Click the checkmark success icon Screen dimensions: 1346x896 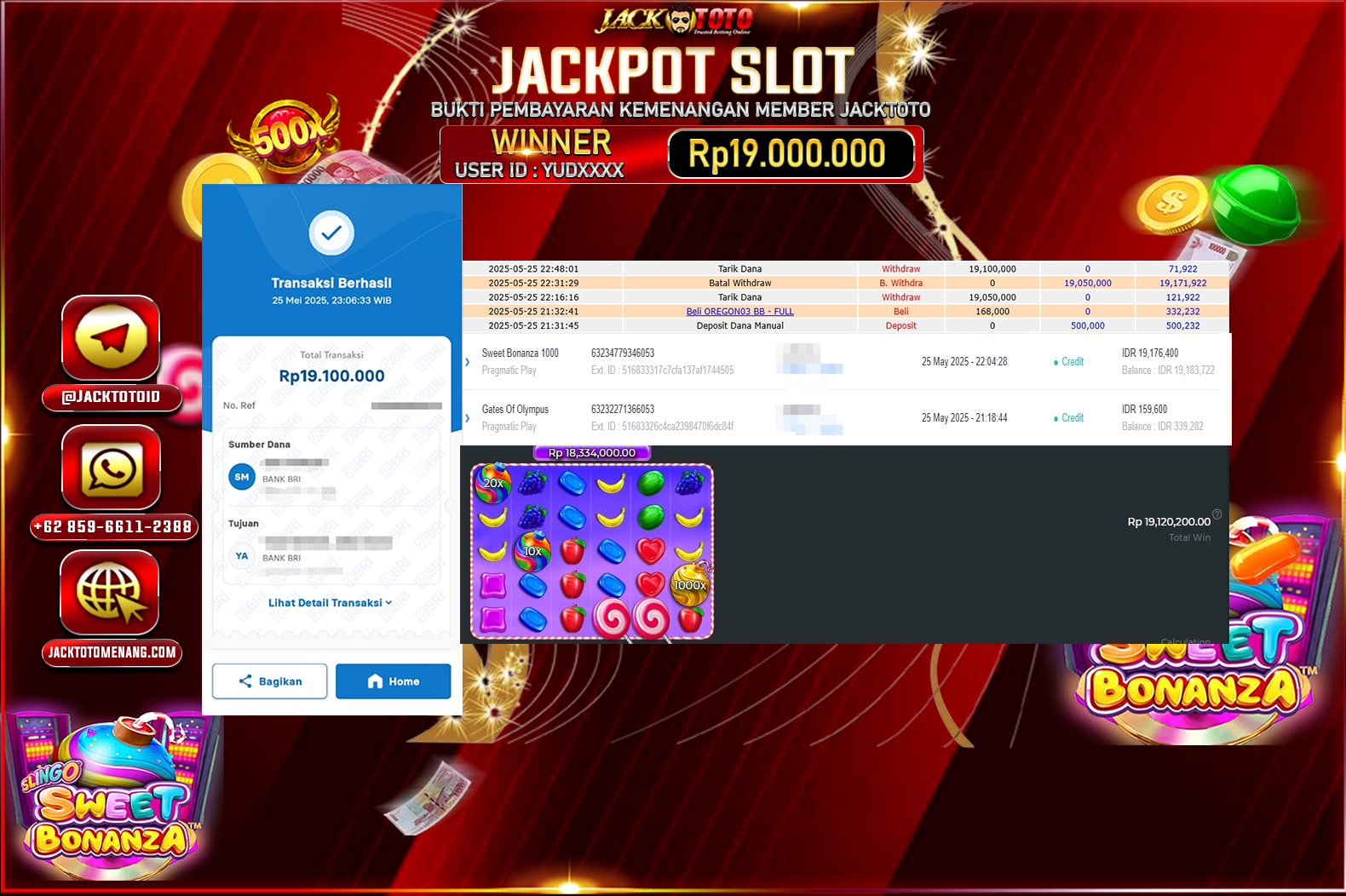coord(331,233)
